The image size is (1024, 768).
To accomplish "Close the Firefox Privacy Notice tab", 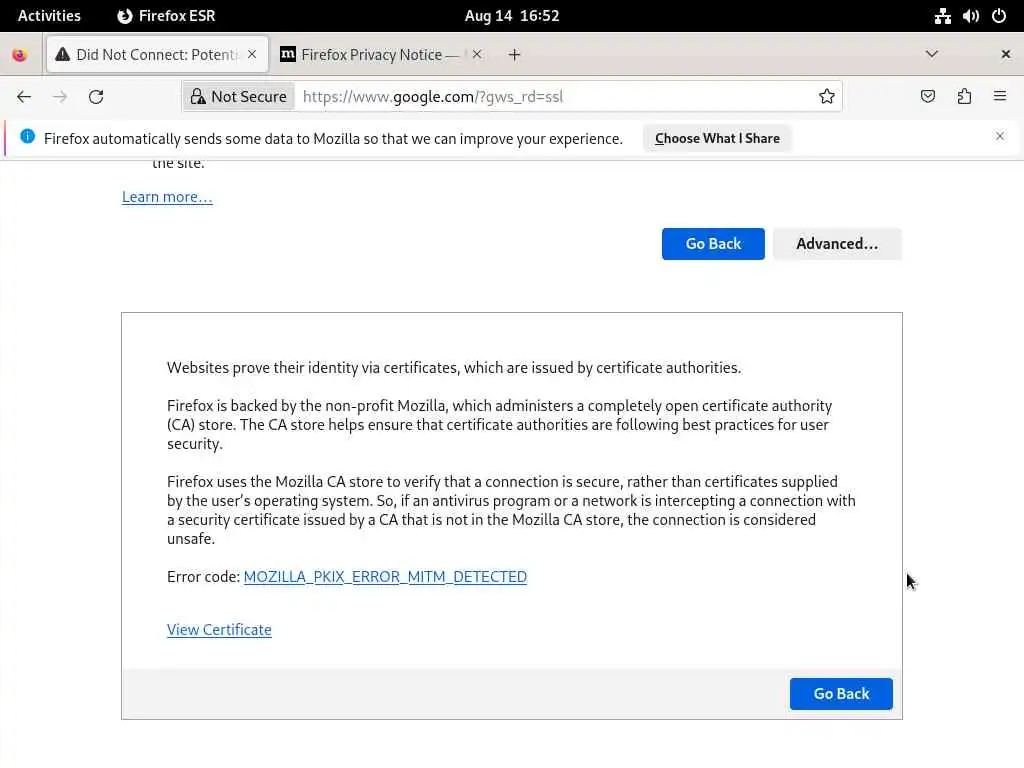I will coord(477,54).
